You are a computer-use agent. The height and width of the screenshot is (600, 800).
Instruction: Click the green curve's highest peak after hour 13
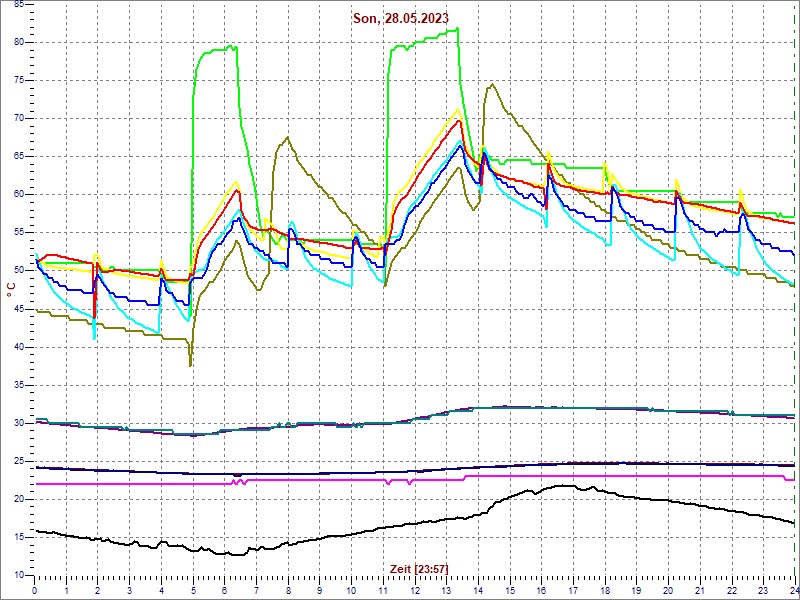456,29
